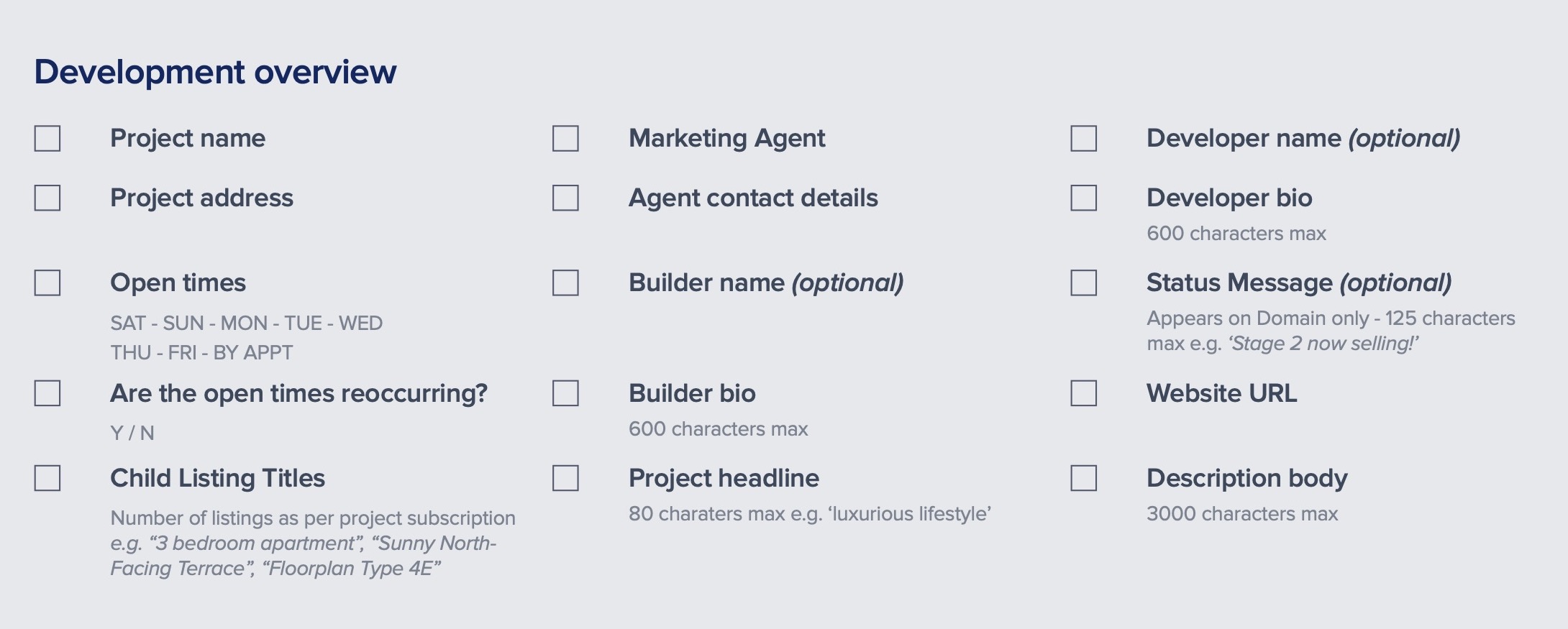
Task: Check the Builder name optional box
Action: pos(565,283)
